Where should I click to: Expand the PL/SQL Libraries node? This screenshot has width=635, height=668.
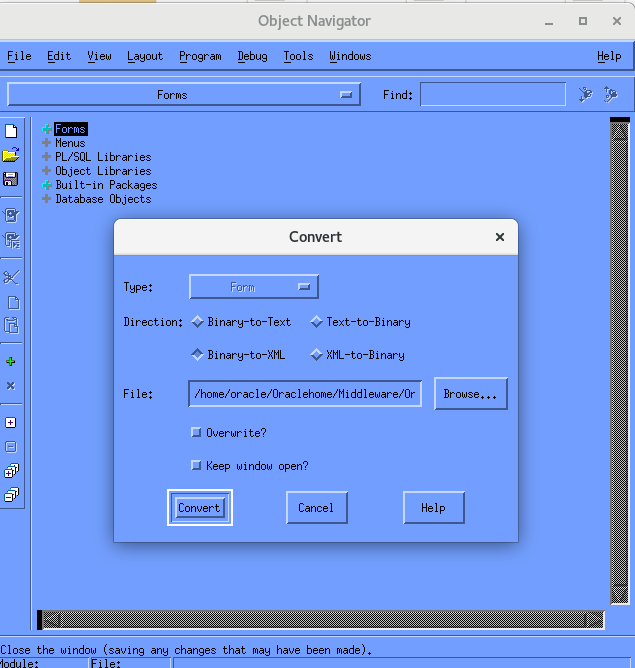47,157
